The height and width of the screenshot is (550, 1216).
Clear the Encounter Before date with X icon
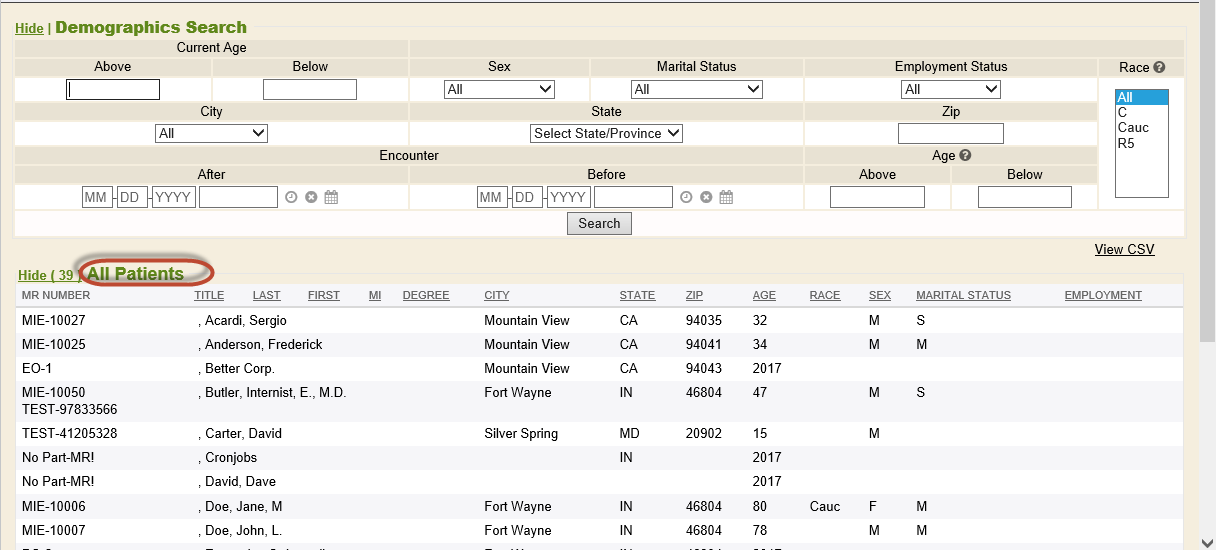pos(706,197)
